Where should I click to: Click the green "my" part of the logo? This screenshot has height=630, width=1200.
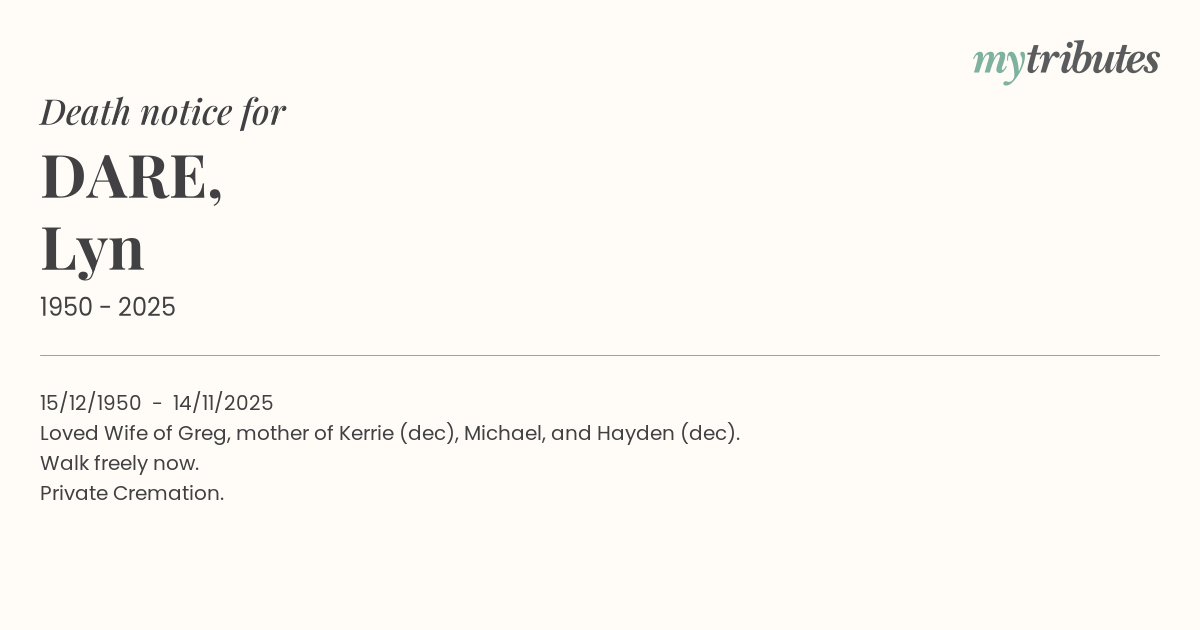(998, 62)
